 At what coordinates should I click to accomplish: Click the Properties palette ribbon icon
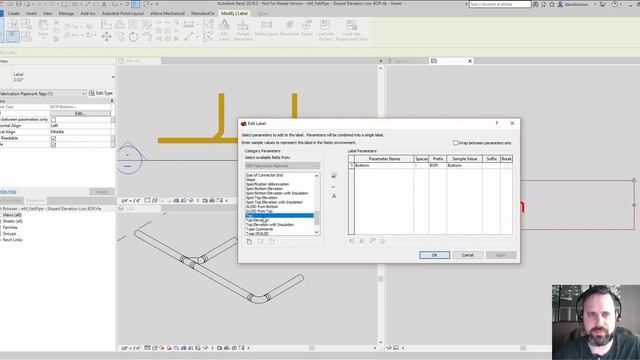tap(12, 36)
